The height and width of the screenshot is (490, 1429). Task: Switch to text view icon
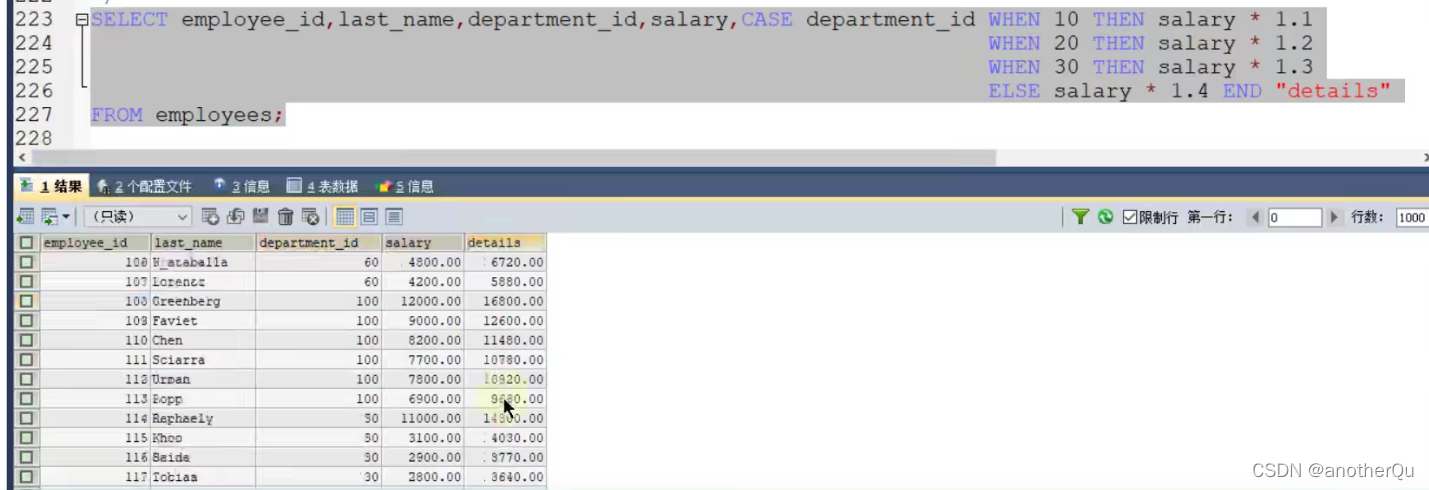393,216
